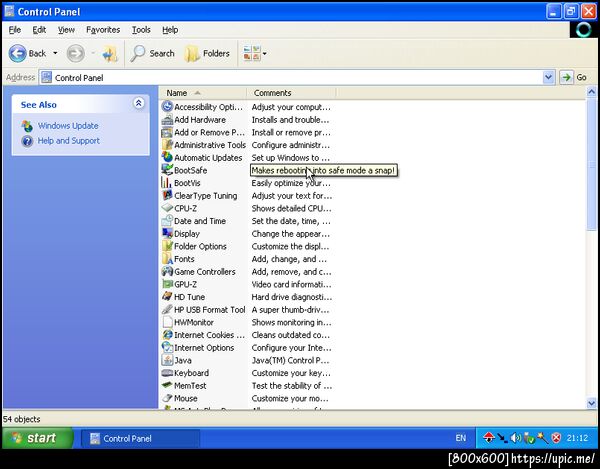Select the Display icon

[167, 233]
